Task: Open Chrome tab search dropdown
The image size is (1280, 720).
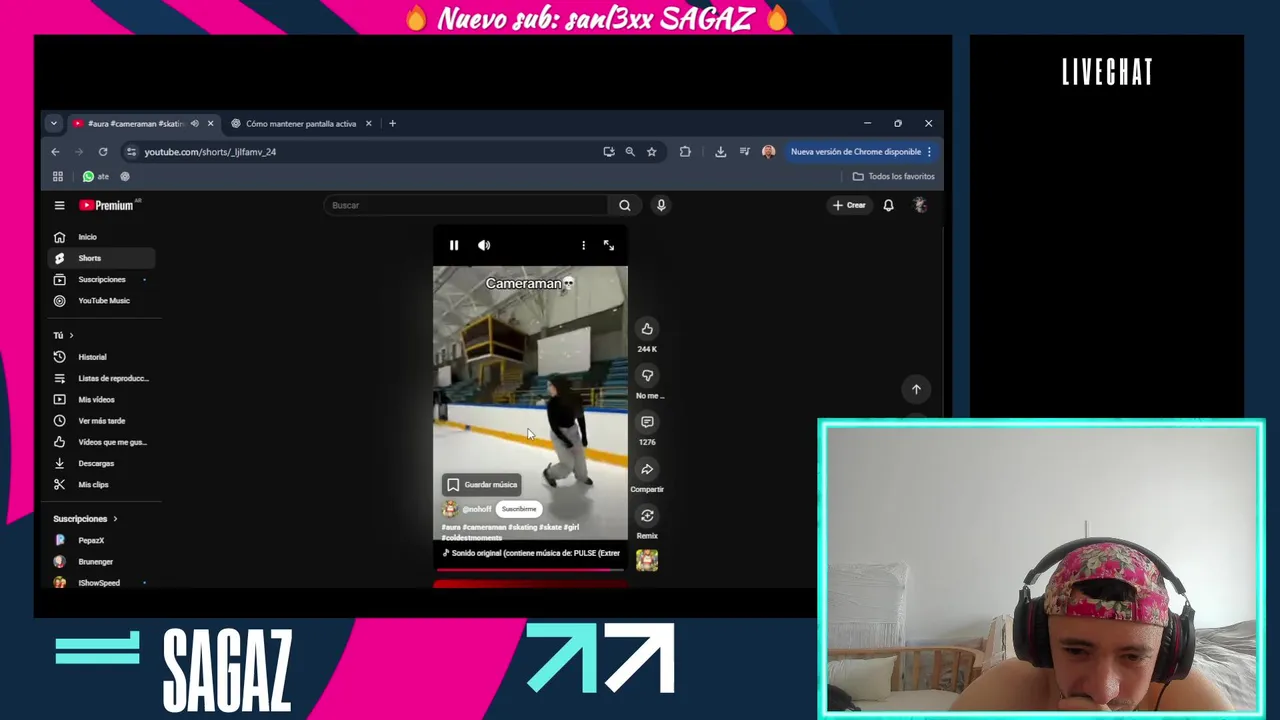Action: pyautogui.click(x=53, y=124)
